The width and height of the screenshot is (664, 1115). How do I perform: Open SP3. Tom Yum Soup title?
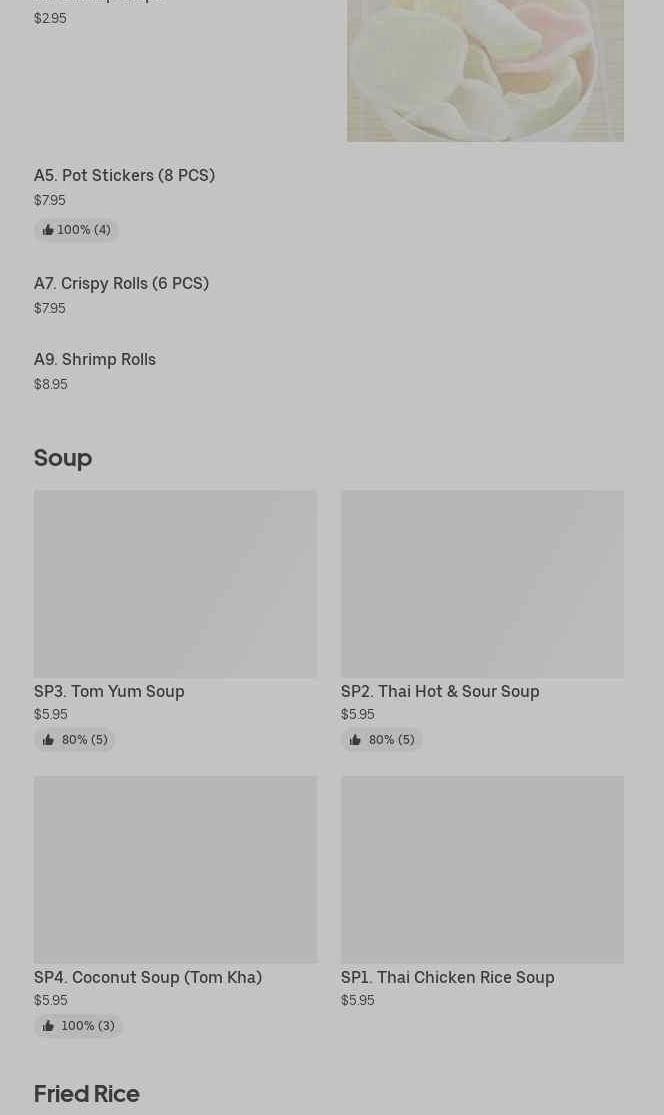click(109, 691)
